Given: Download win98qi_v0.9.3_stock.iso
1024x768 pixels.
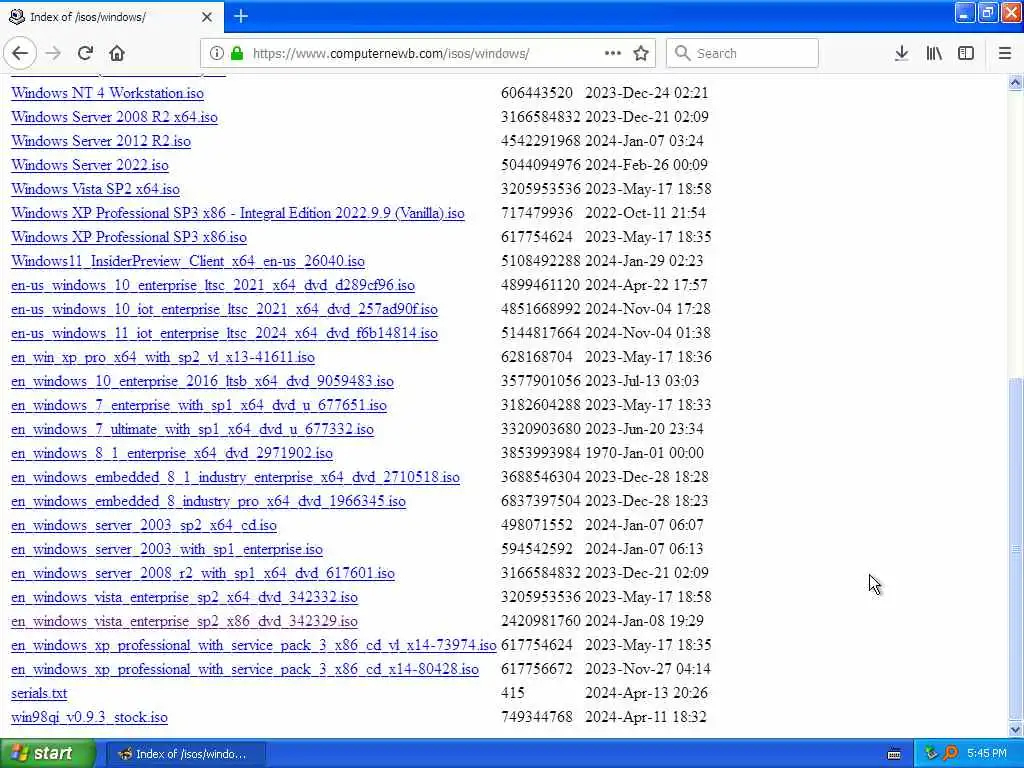Looking at the screenshot, I should 89,718.
